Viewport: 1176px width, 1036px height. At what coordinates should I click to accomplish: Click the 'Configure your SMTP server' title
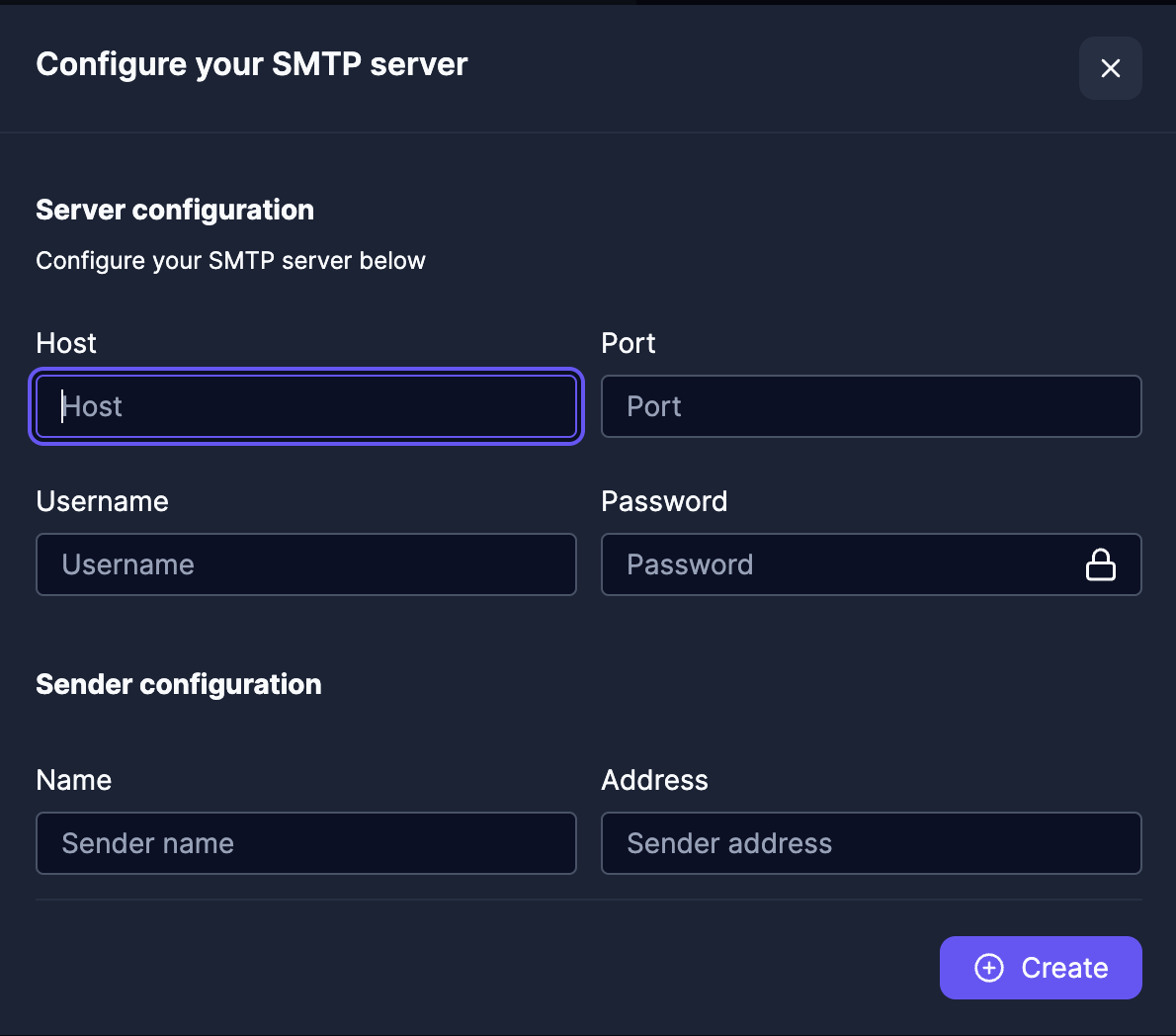pyautogui.click(x=252, y=64)
